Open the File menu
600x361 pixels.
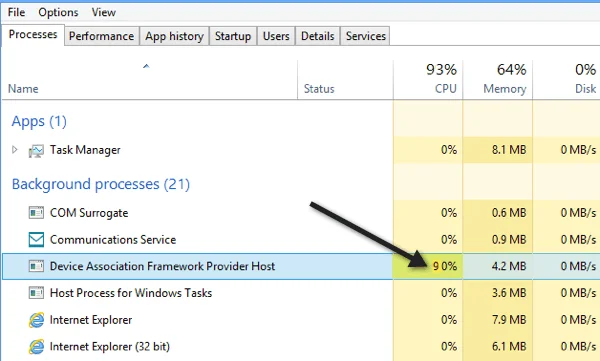(x=16, y=12)
